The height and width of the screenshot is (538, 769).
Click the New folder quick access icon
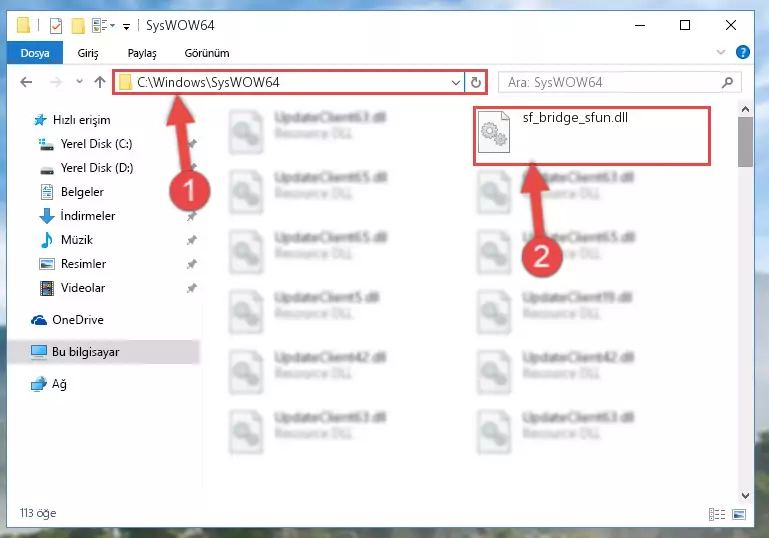click(78, 26)
